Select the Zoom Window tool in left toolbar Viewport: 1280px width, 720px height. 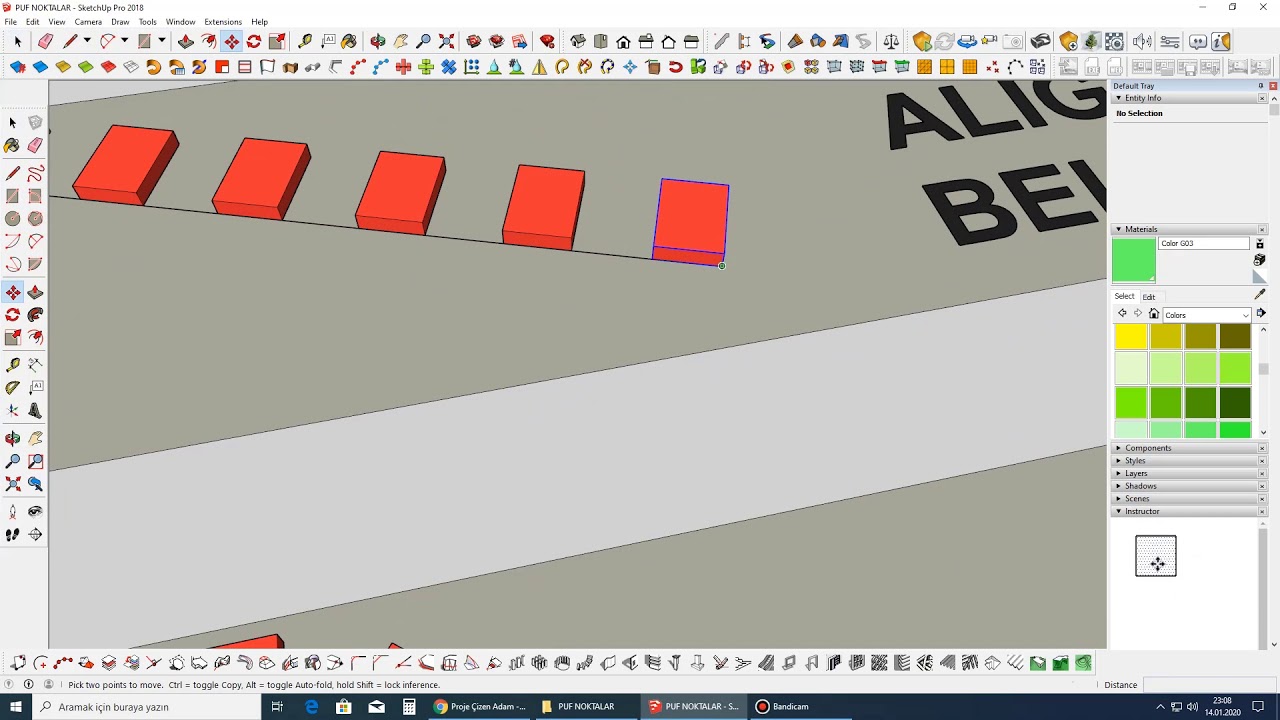35,462
